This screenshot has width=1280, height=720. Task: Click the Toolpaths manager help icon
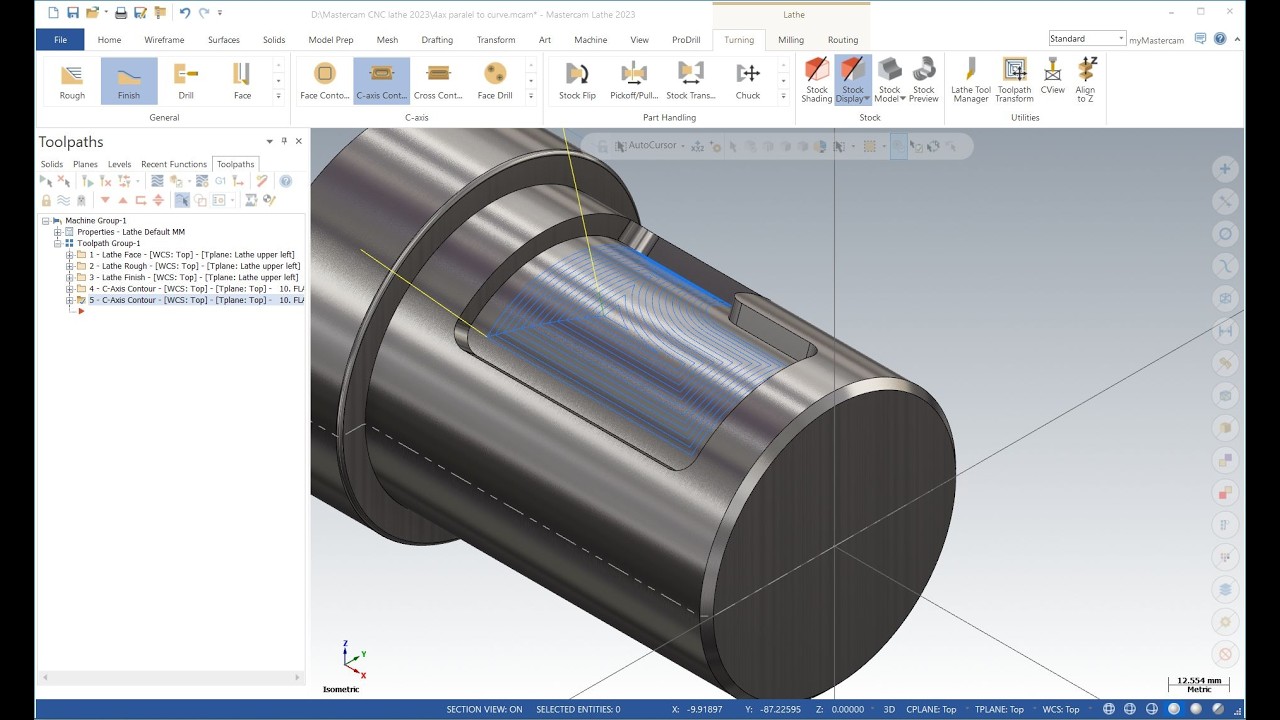[286, 181]
